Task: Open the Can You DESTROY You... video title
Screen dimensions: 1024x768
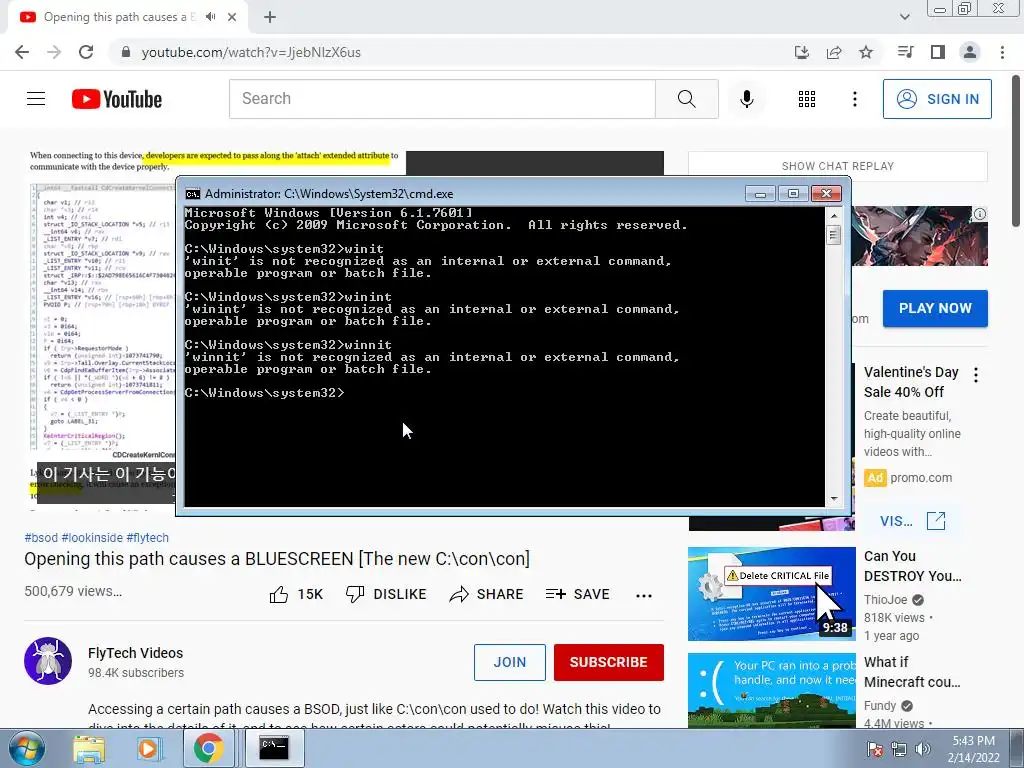Action: [x=912, y=566]
